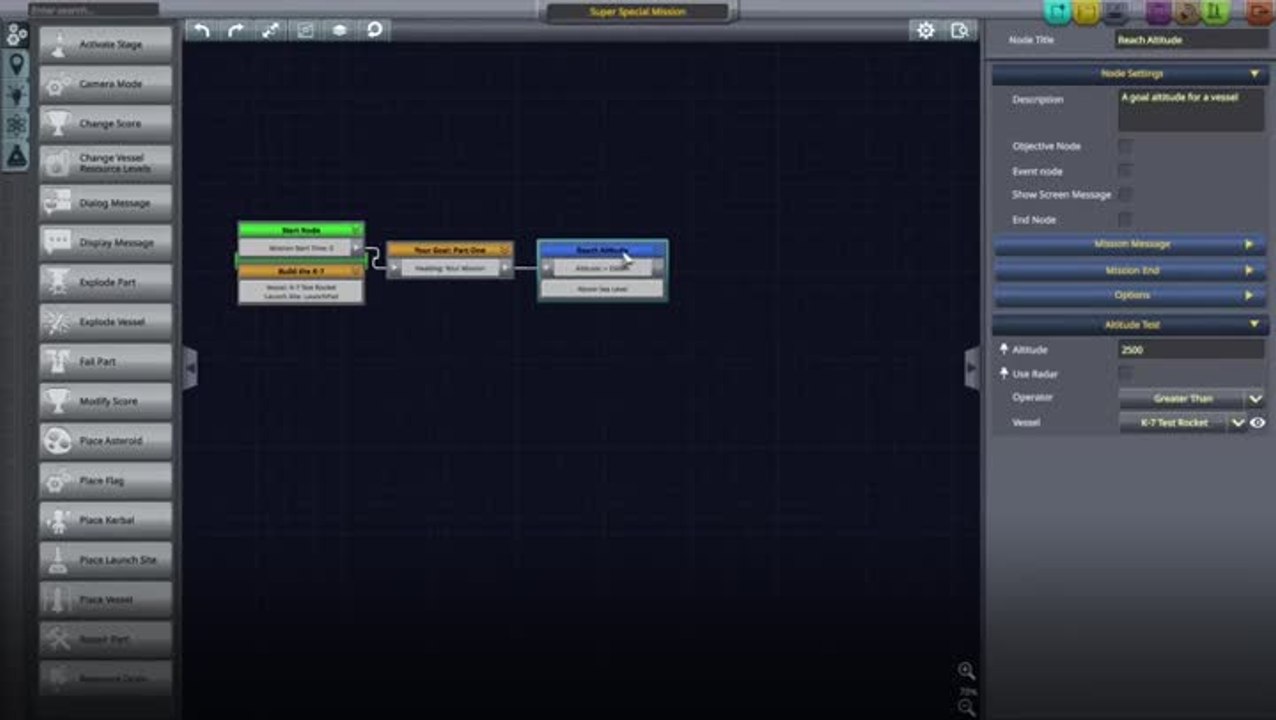1276x720 pixels.
Task: Click the document search icon
Action: point(960,30)
